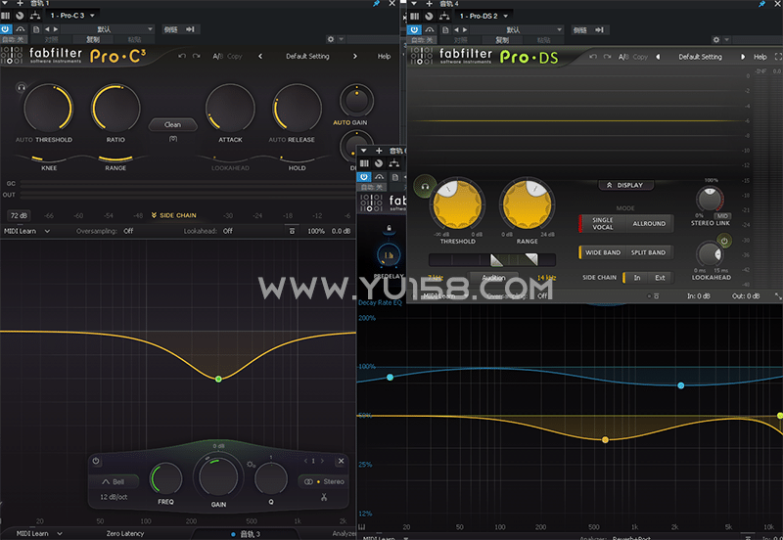The image size is (783, 540).
Task: Open Pro-DS window routing icon
Action: pos(444,16)
